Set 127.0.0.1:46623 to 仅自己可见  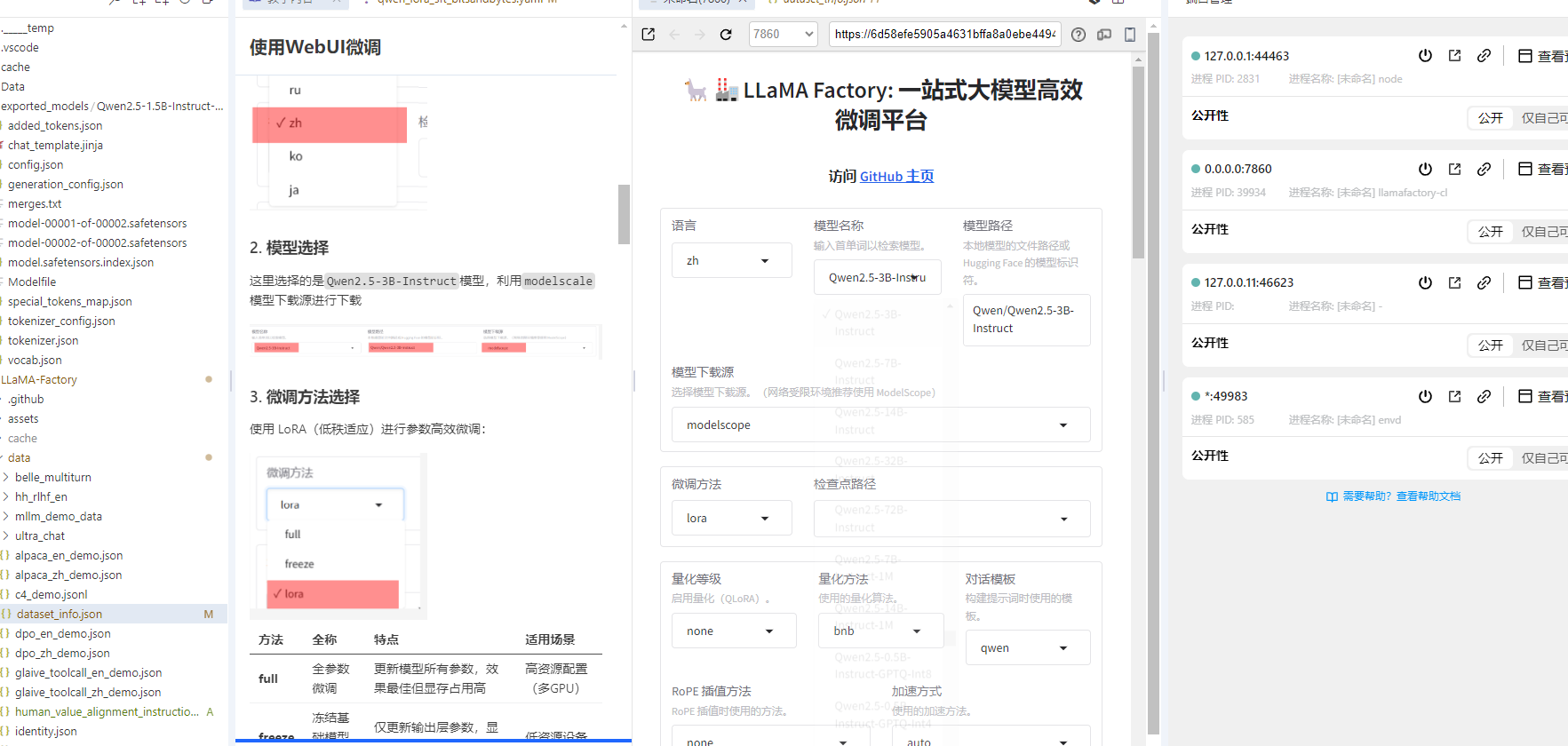(1544, 345)
